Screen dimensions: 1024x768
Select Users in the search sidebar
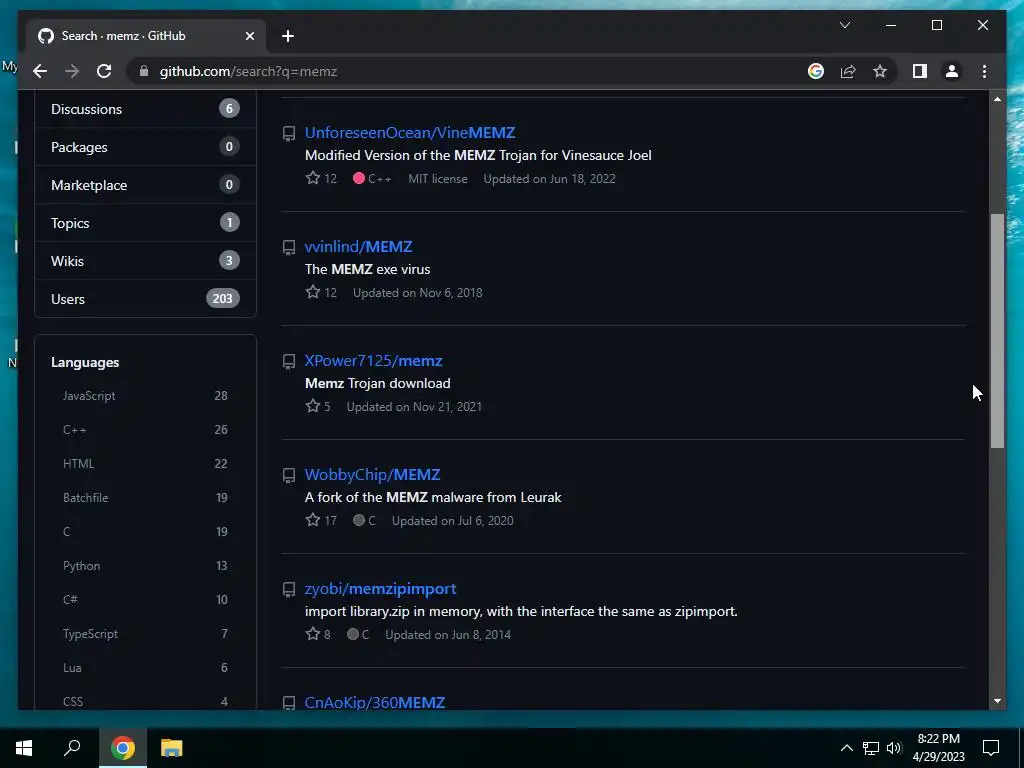(145, 298)
